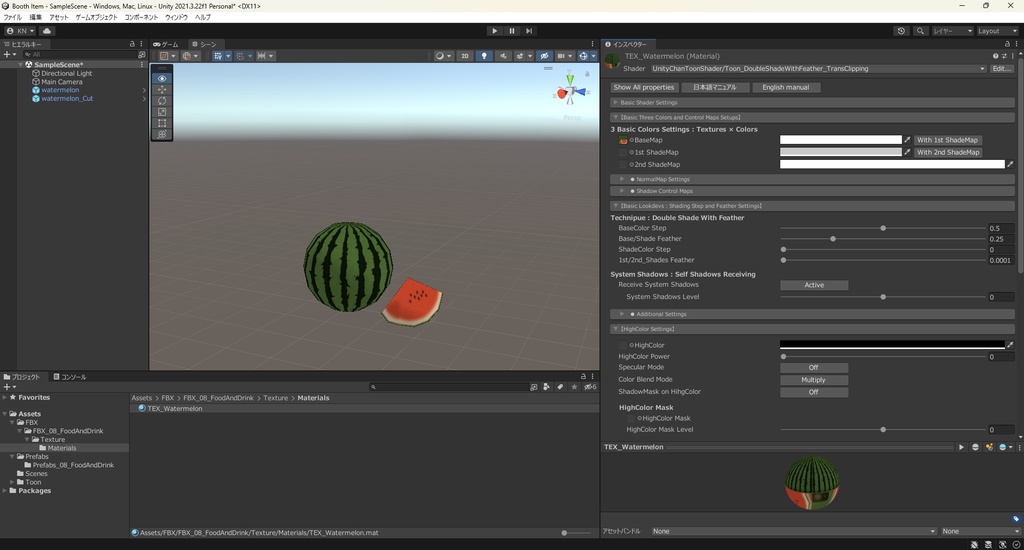The width and height of the screenshot is (1024, 550).
Task: Select the Move tool in scene toolbar
Action: tap(162, 89)
